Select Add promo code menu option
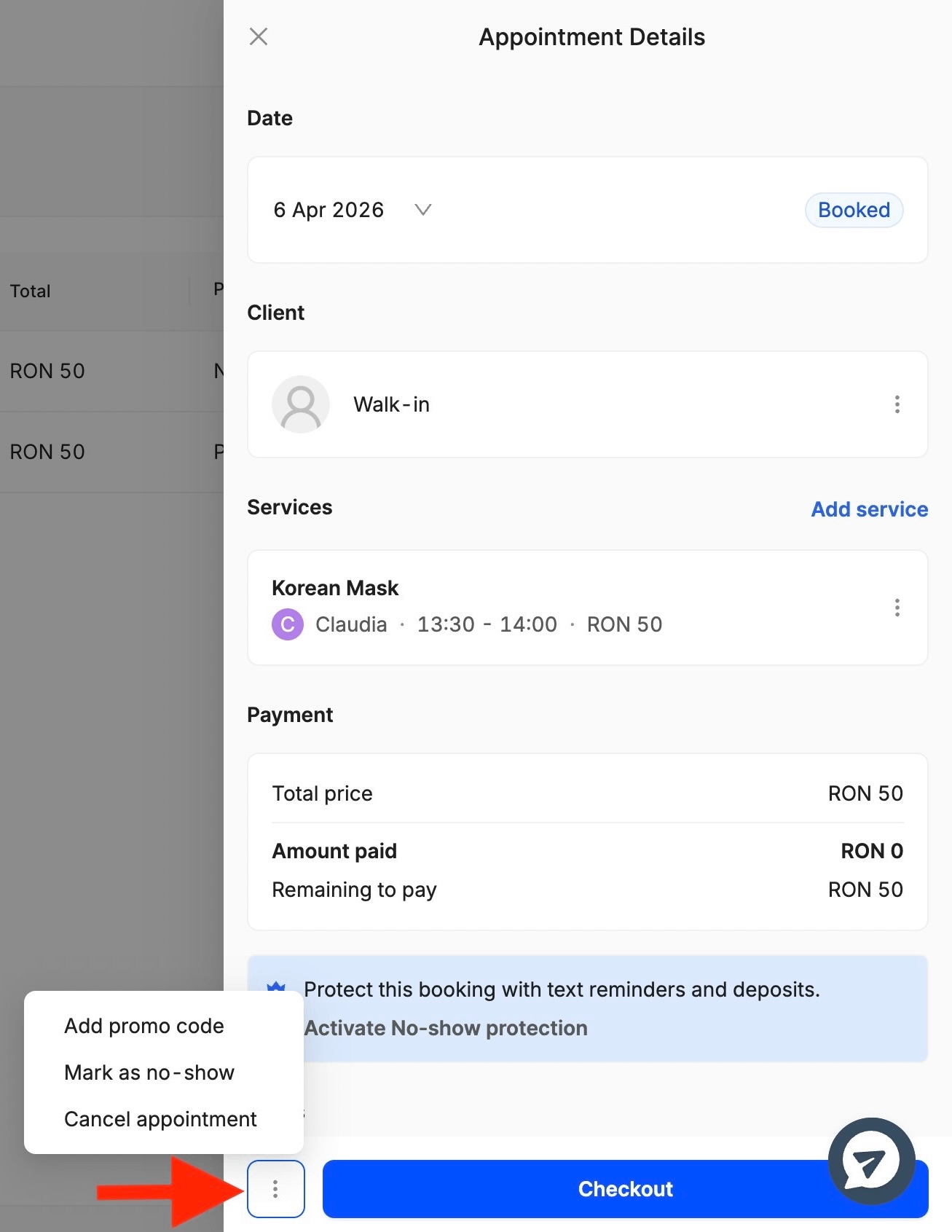Viewport: 952px width, 1232px height. click(x=144, y=1026)
